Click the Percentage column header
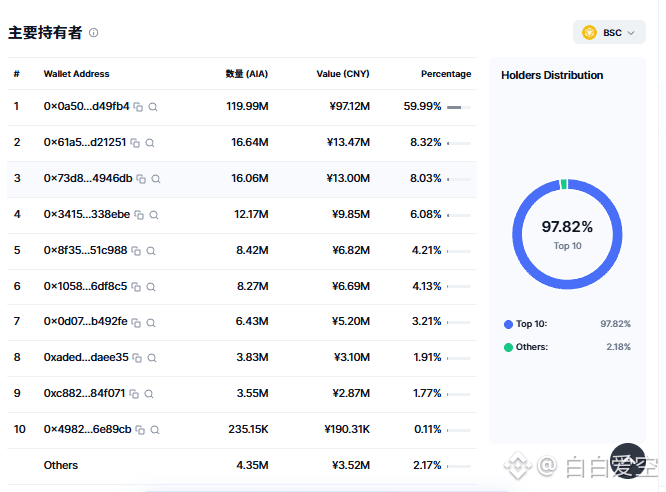Image resolution: width=666 pixels, height=492 pixels. pyautogui.click(x=446, y=74)
